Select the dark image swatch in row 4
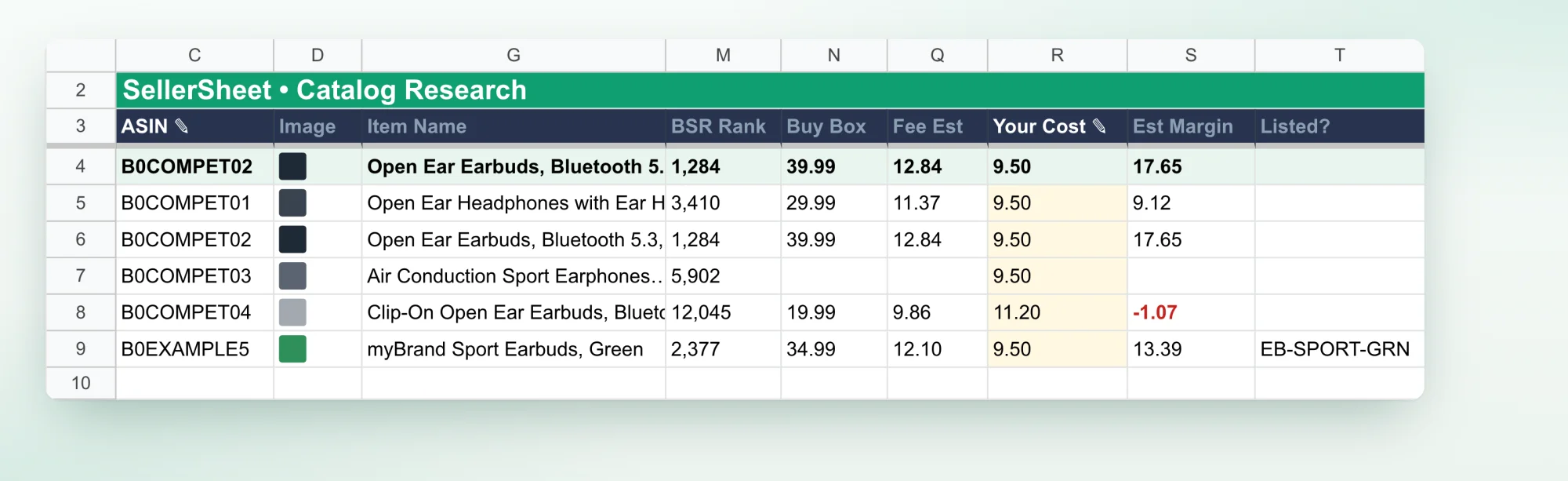The height and width of the screenshot is (481, 1568). point(292,166)
